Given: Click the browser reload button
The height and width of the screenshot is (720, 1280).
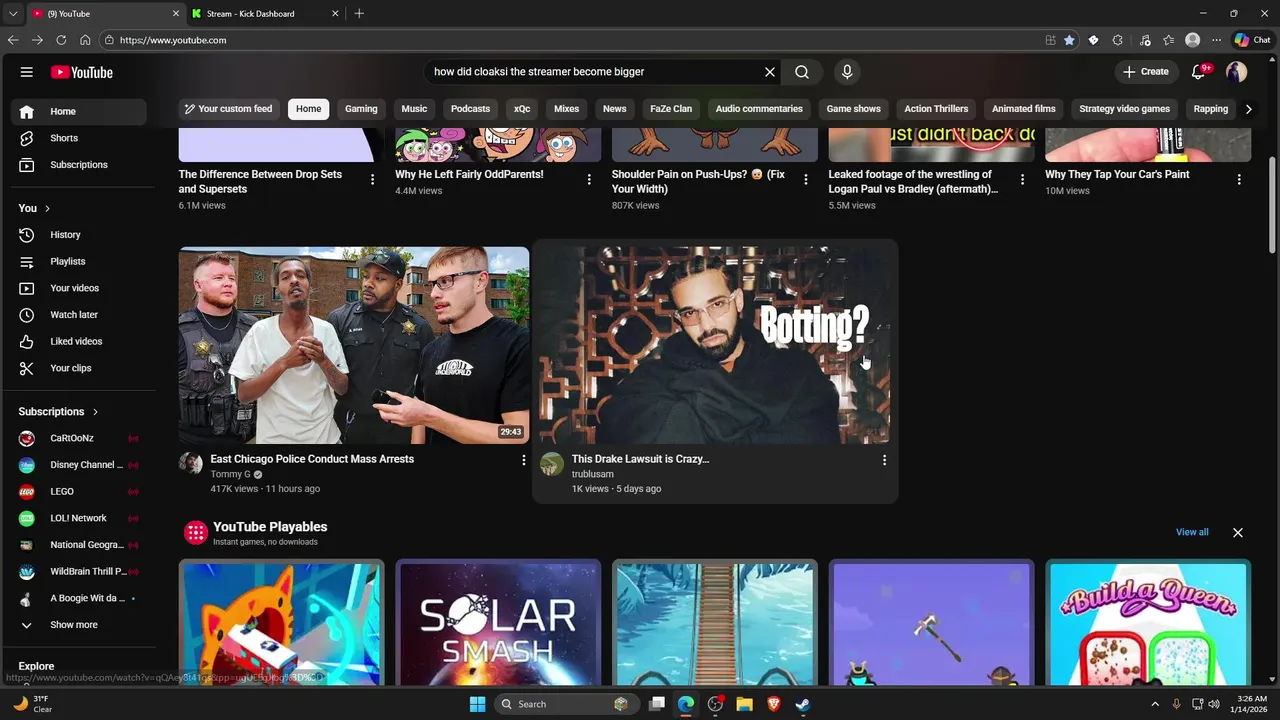Looking at the screenshot, I should coord(61,40).
